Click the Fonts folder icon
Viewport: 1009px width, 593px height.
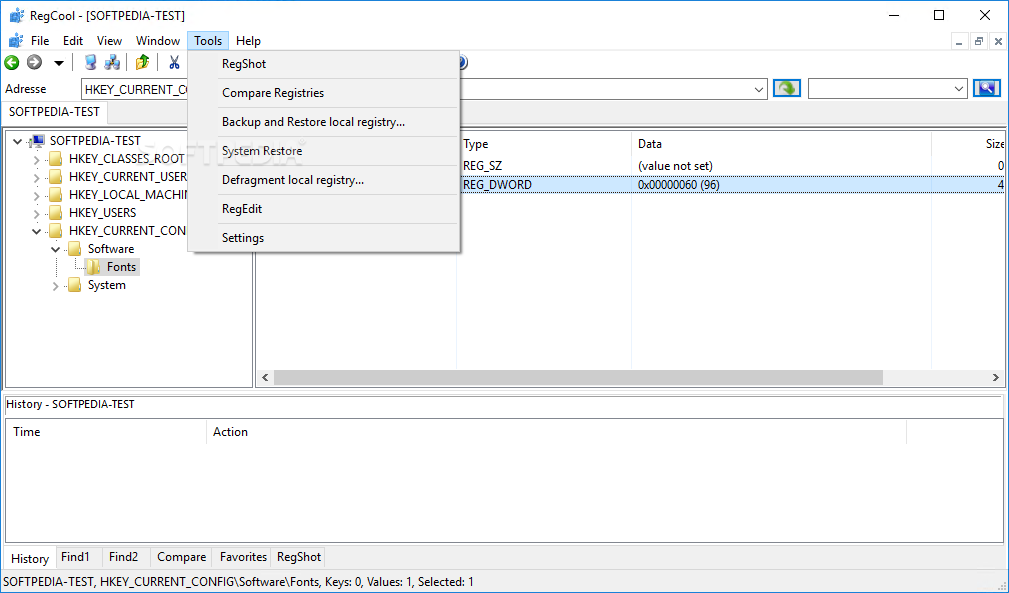click(93, 266)
